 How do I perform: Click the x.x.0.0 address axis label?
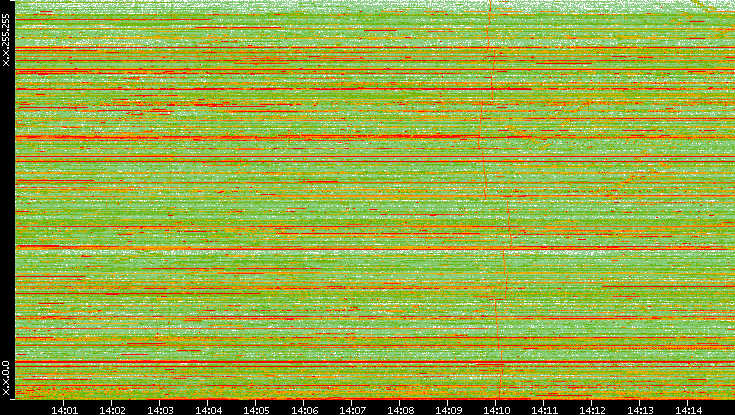click(x=6, y=378)
